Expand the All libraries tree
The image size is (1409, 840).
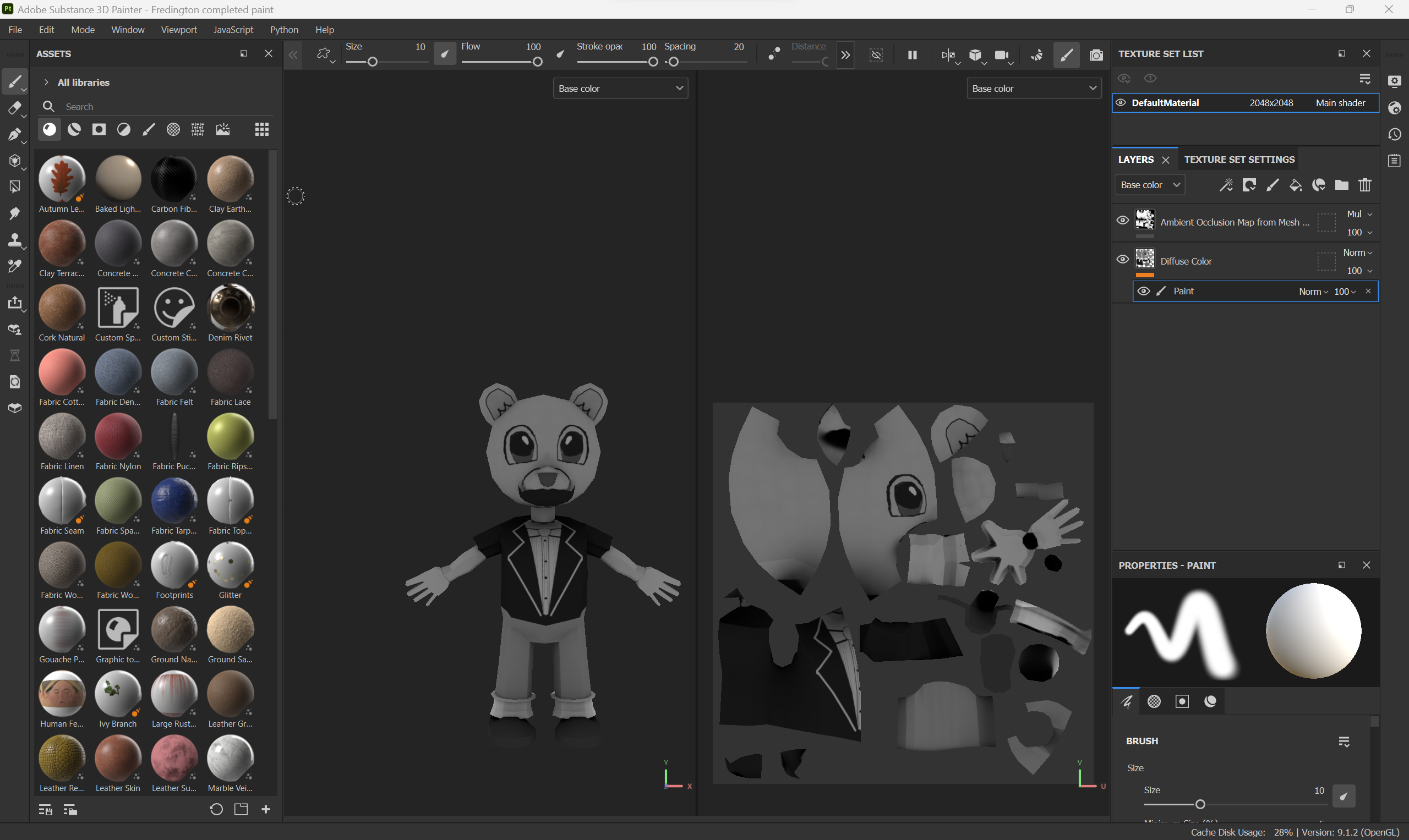pos(46,82)
